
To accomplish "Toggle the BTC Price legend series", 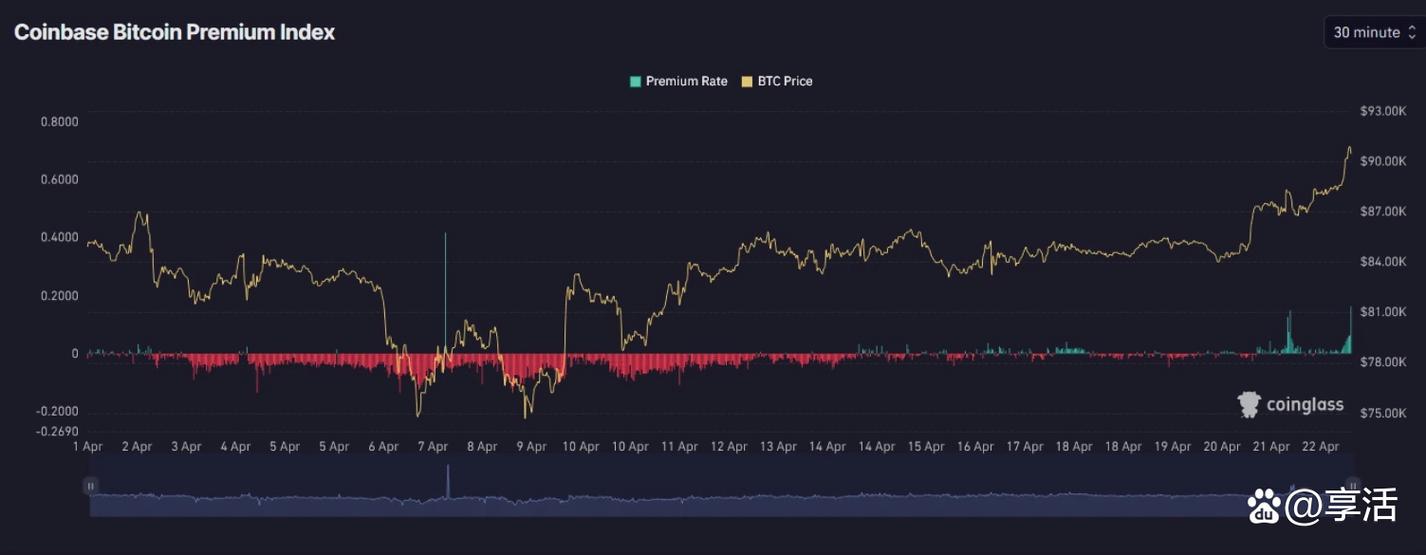I will (x=777, y=81).
